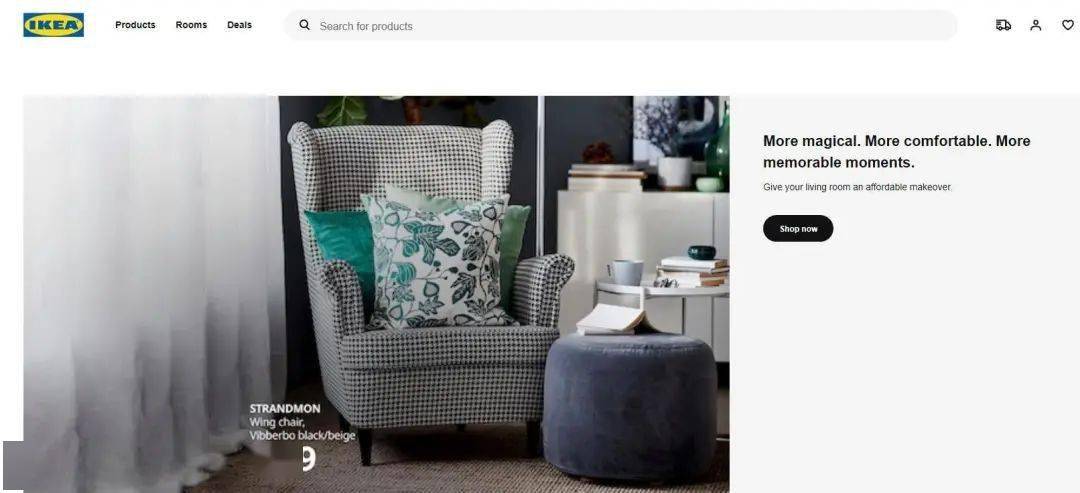This screenshot has width=1080, height=493.
Task: Focus the Search for products field
Action: pyautogui.click(x=620, y=25)
